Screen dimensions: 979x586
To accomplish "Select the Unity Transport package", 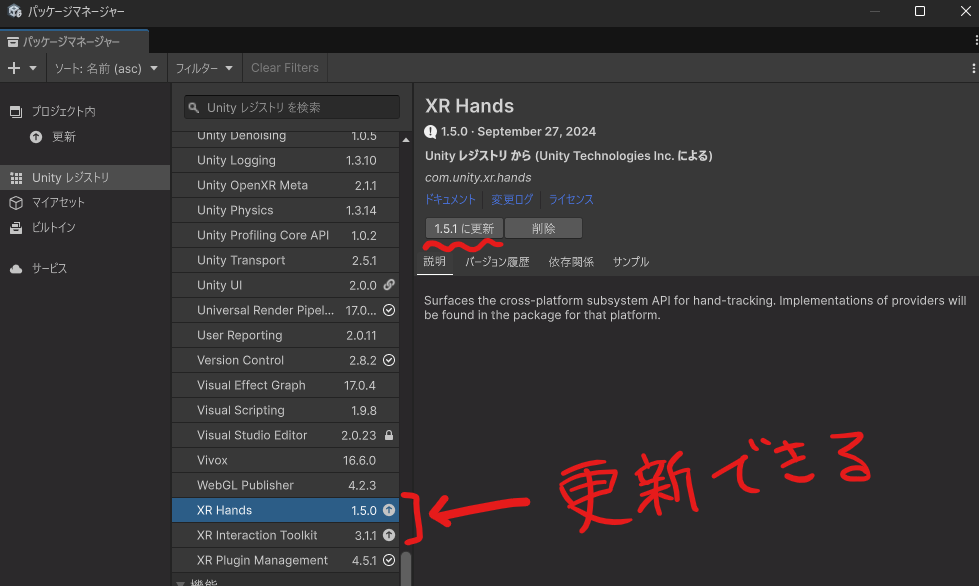I will (x=285, y=260).
